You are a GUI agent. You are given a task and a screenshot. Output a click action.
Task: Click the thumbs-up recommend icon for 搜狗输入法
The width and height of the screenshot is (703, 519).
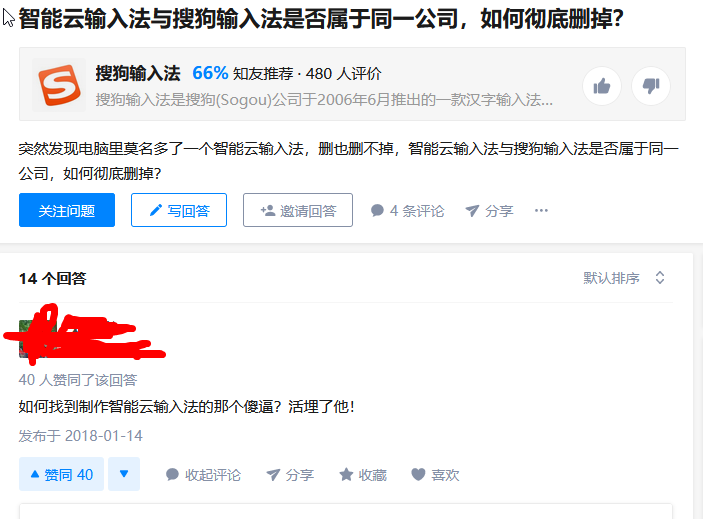tap(602, 86)
